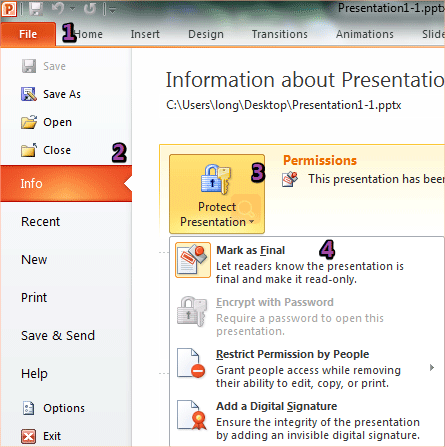Click the Add a Digital Signature ribbon icon
Viewport: 445px width, 447px height.
192,415
